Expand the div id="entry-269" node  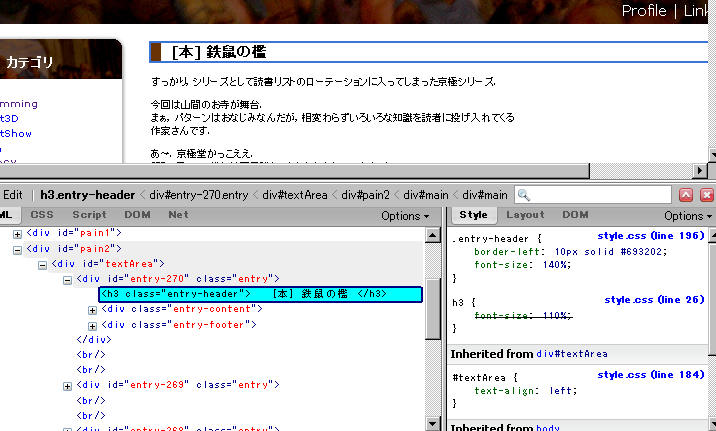point(67,386)
